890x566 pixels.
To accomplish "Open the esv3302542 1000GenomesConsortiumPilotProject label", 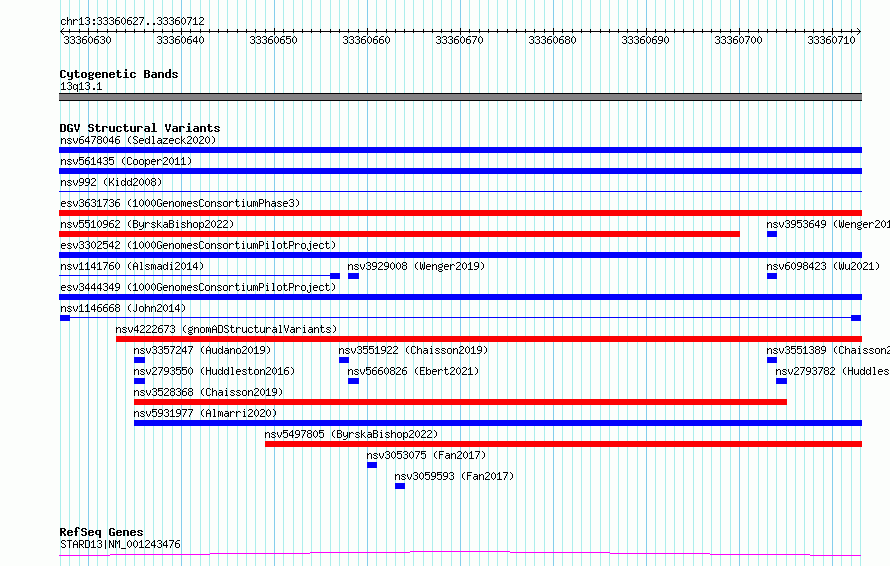I will pos(198,245).
